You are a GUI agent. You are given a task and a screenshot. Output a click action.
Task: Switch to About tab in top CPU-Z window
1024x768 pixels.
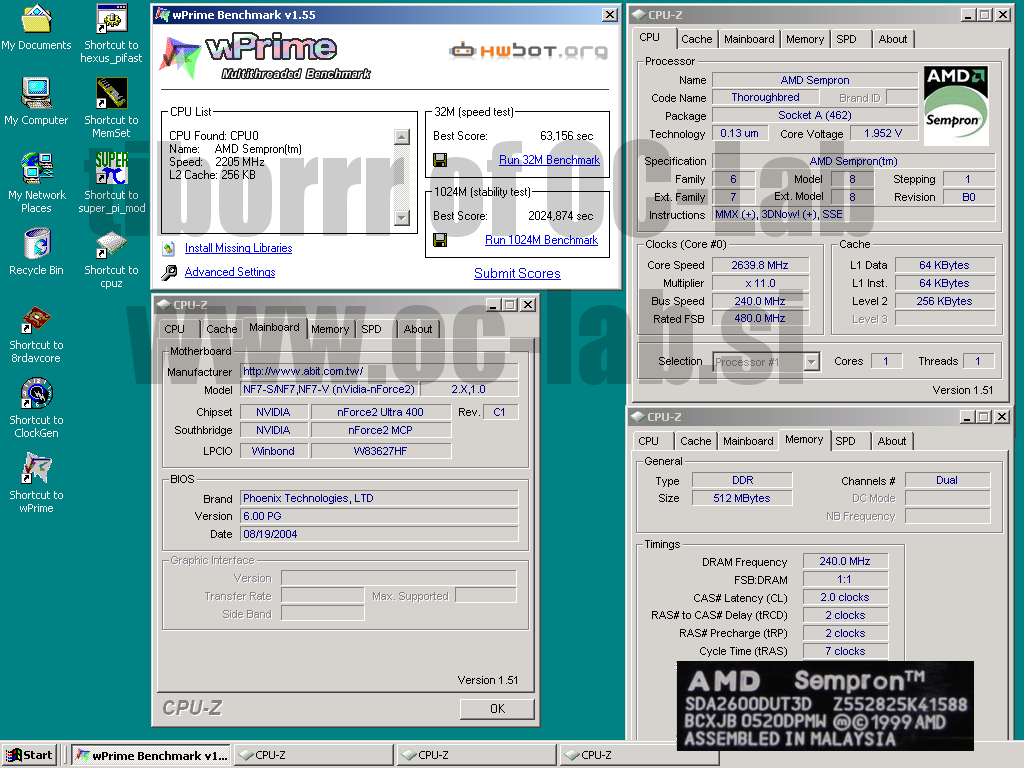point(893,39)
